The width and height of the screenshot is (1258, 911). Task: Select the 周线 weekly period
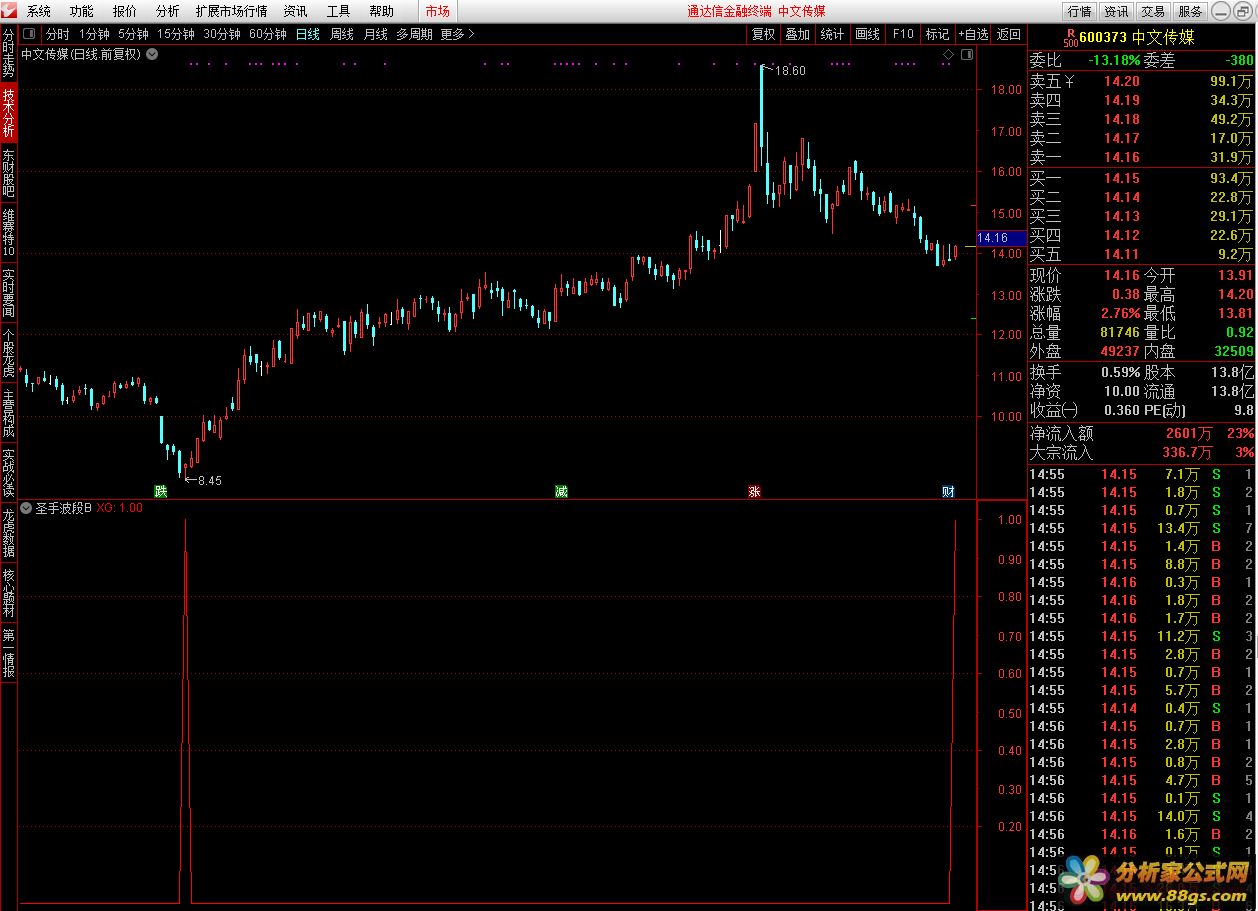[x=342, y=34]
